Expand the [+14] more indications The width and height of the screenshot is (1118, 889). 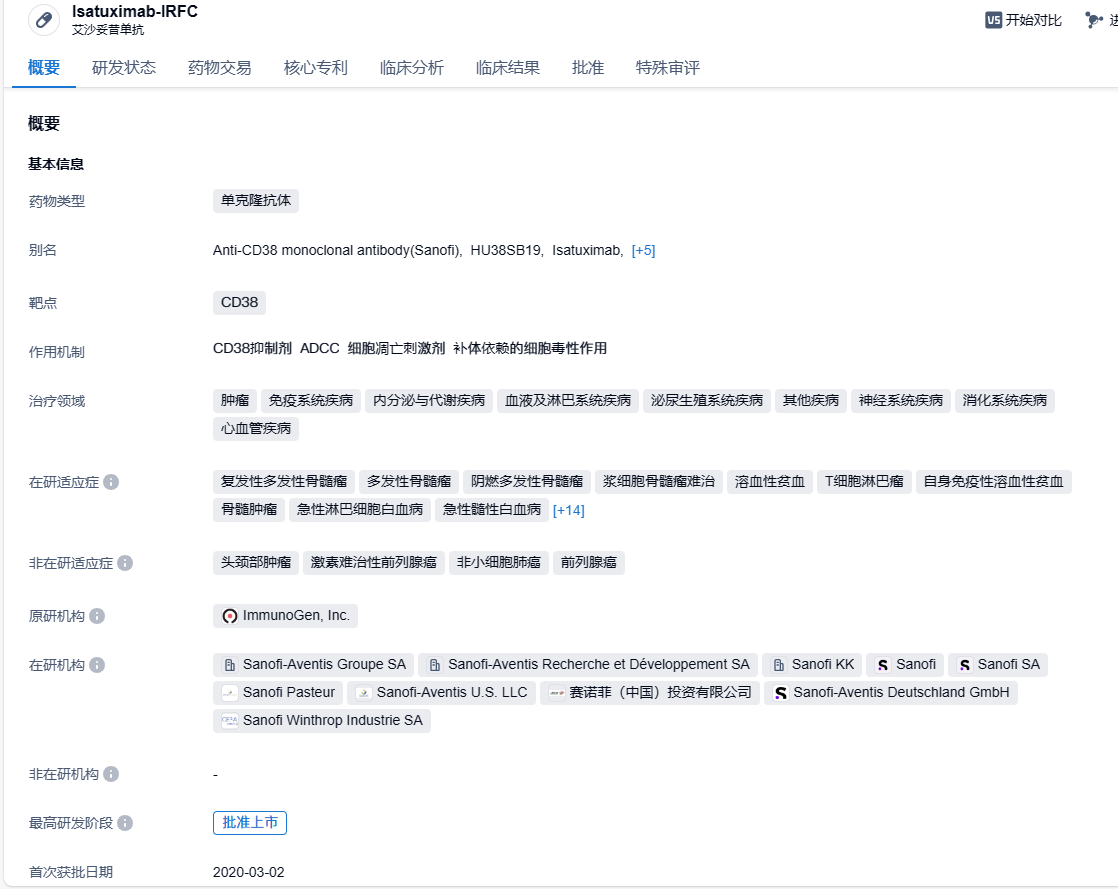coord(568,510)
